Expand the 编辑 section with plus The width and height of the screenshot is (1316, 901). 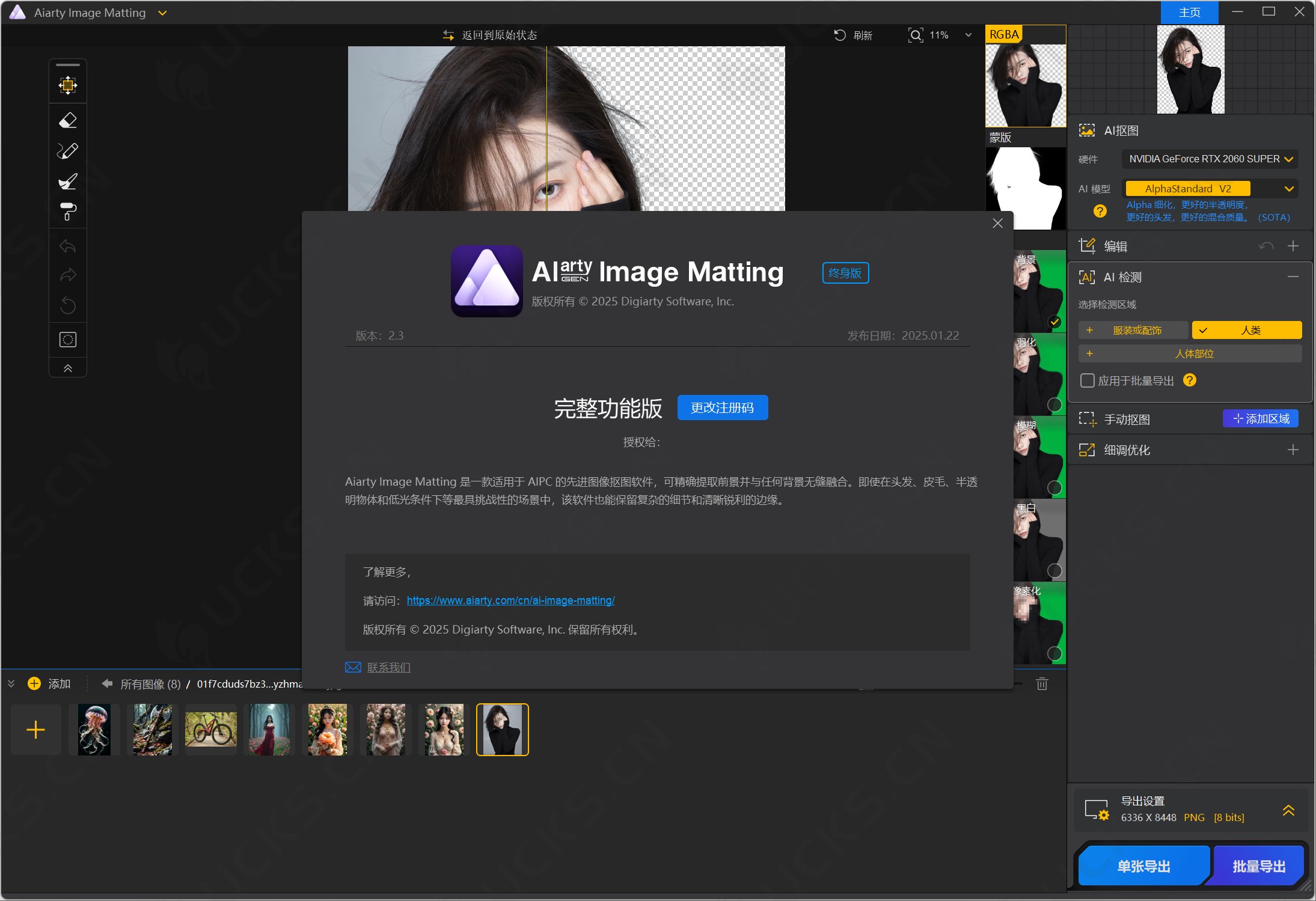(x=1293, y=246)
